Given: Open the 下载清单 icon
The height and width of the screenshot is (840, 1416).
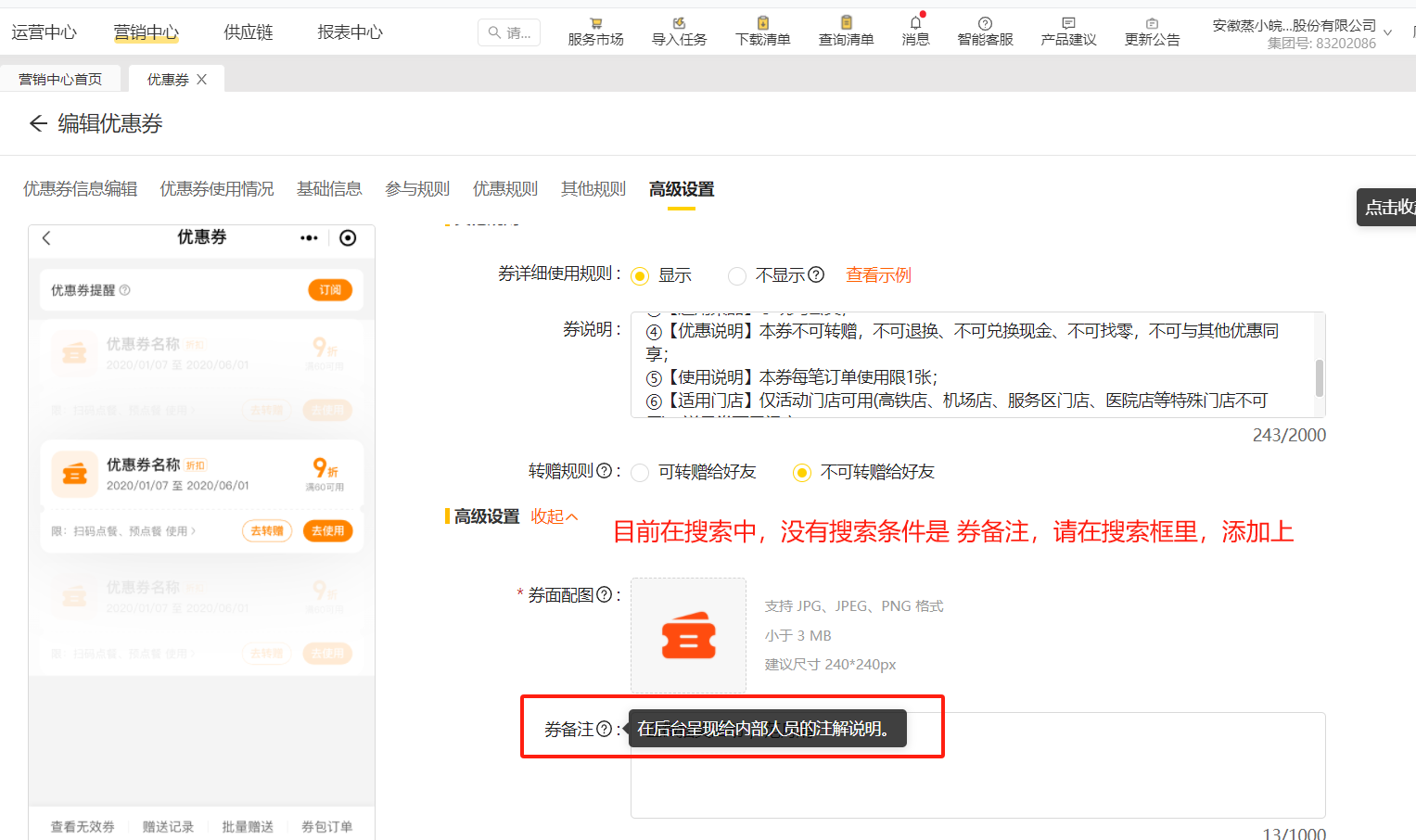Looking at the screenshot, I should 762,23.
